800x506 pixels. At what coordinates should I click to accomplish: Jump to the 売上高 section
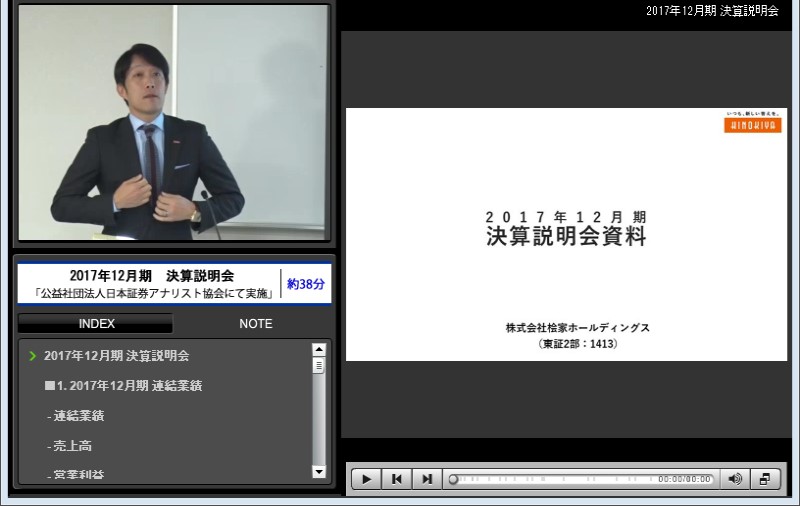tap(70, 446)
